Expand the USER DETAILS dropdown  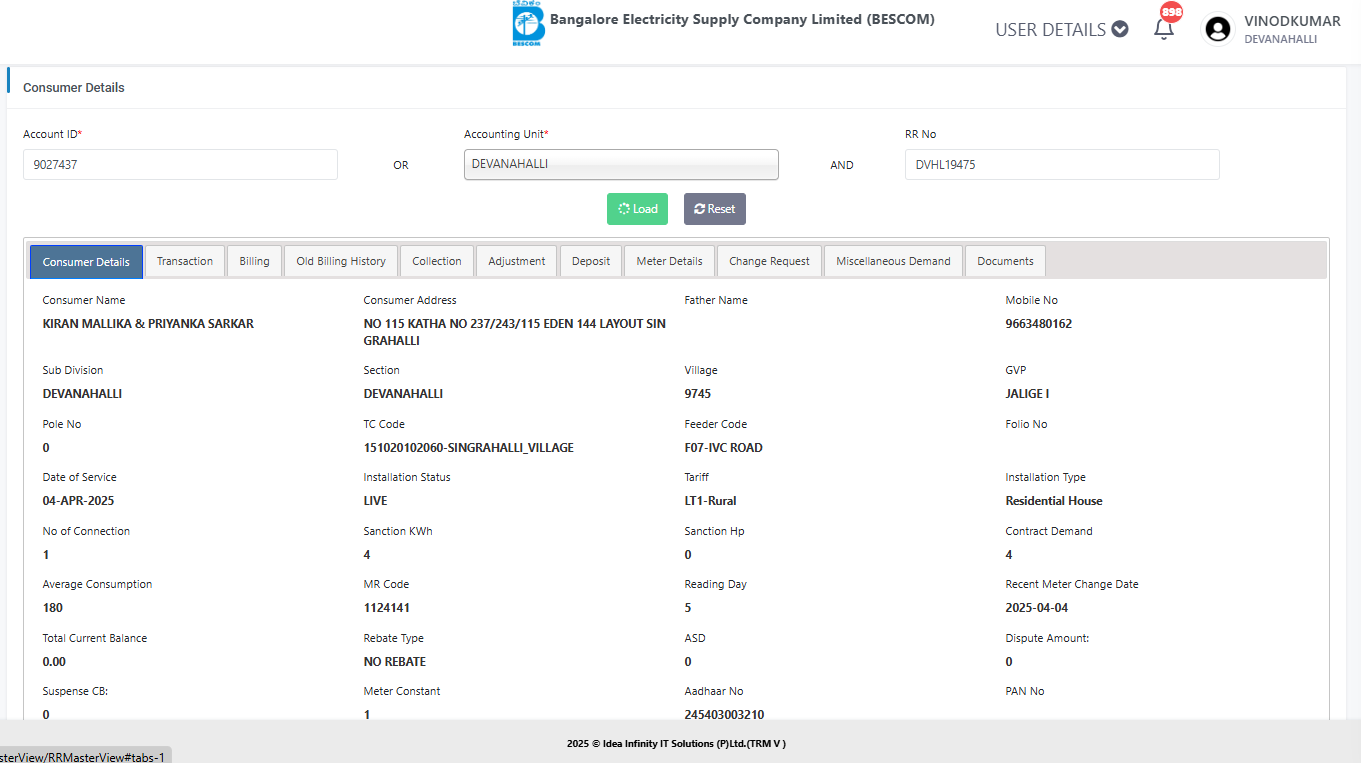coord(1061,29)
